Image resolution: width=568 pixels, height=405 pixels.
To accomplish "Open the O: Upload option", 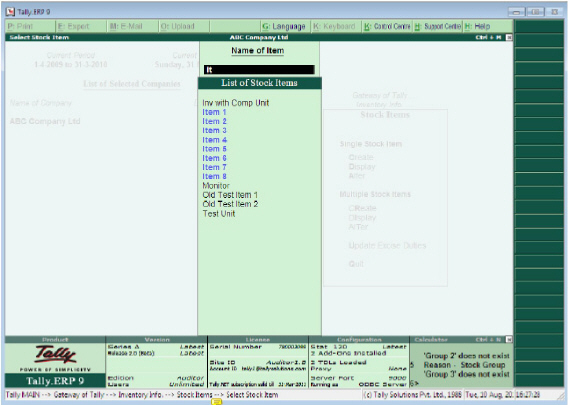I will tap(184, 26).
